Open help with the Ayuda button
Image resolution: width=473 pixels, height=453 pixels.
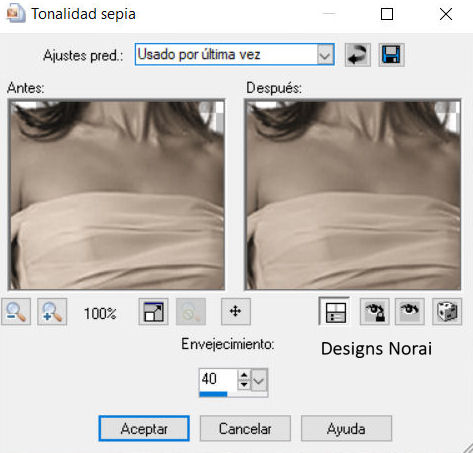346,429
